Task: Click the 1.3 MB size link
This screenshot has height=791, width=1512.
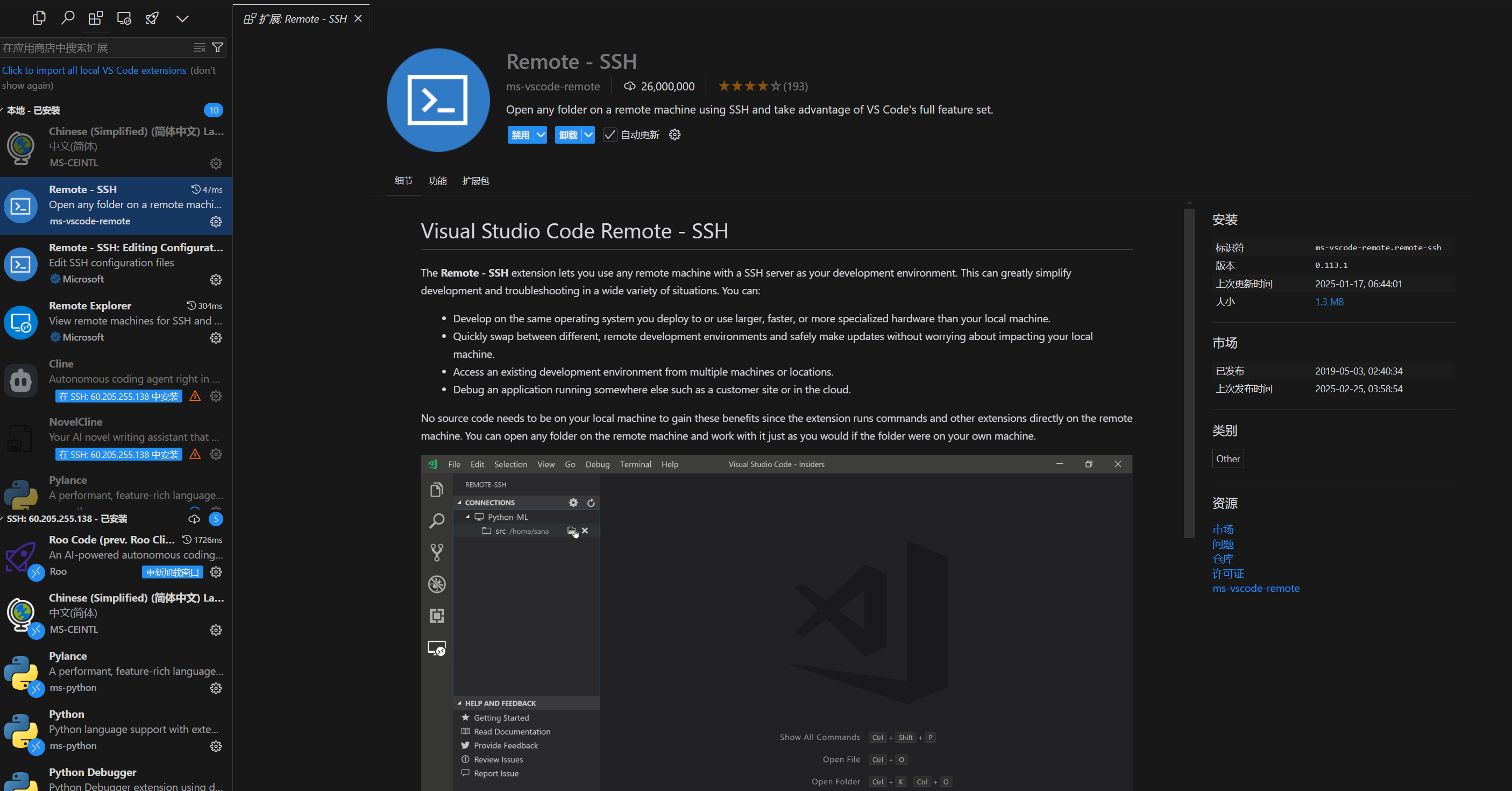Action: (1329, 302)
